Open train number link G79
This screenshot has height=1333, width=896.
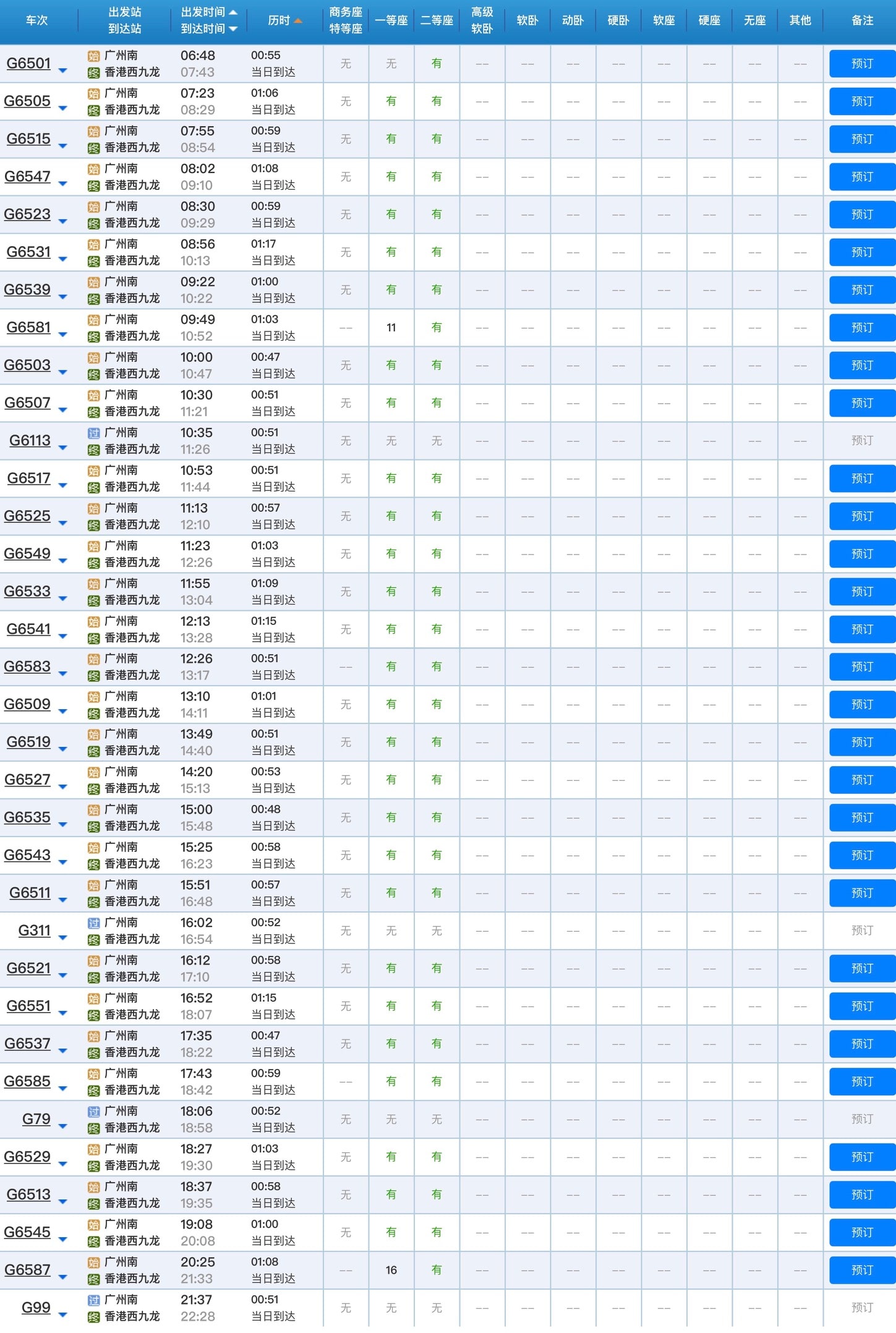point(36,1119)
